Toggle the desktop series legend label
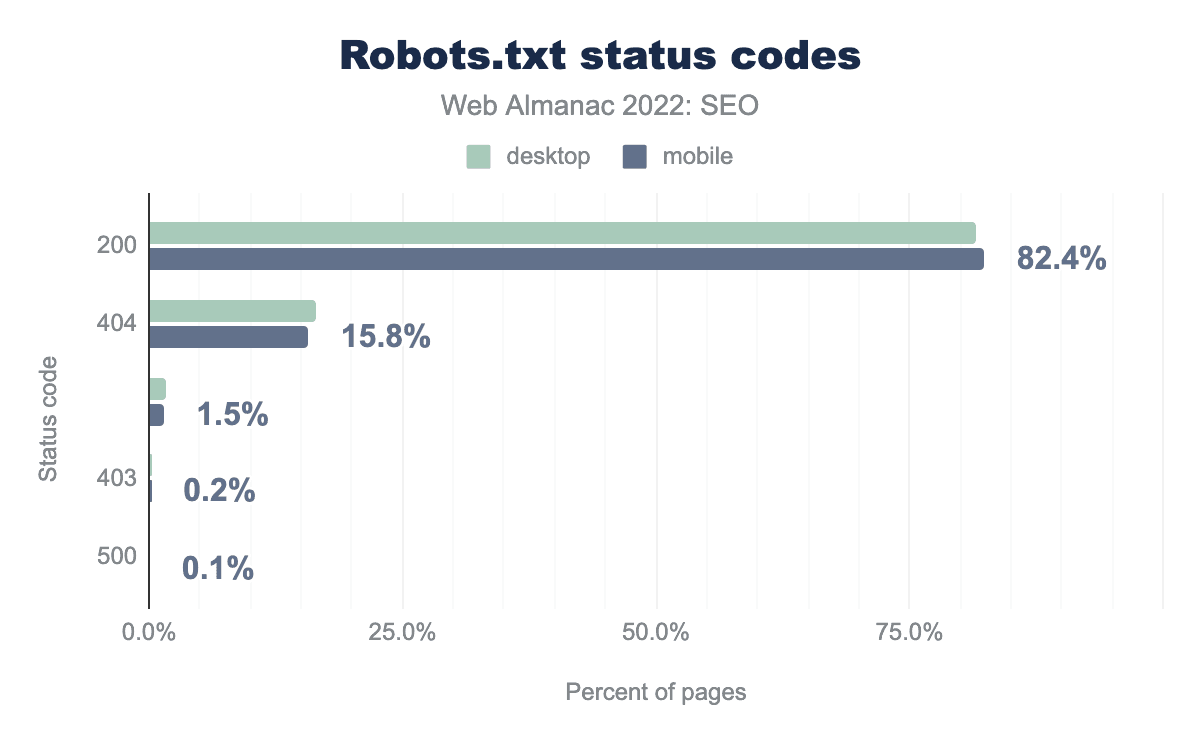The image size is (1200, 742). tap(548, 157)
